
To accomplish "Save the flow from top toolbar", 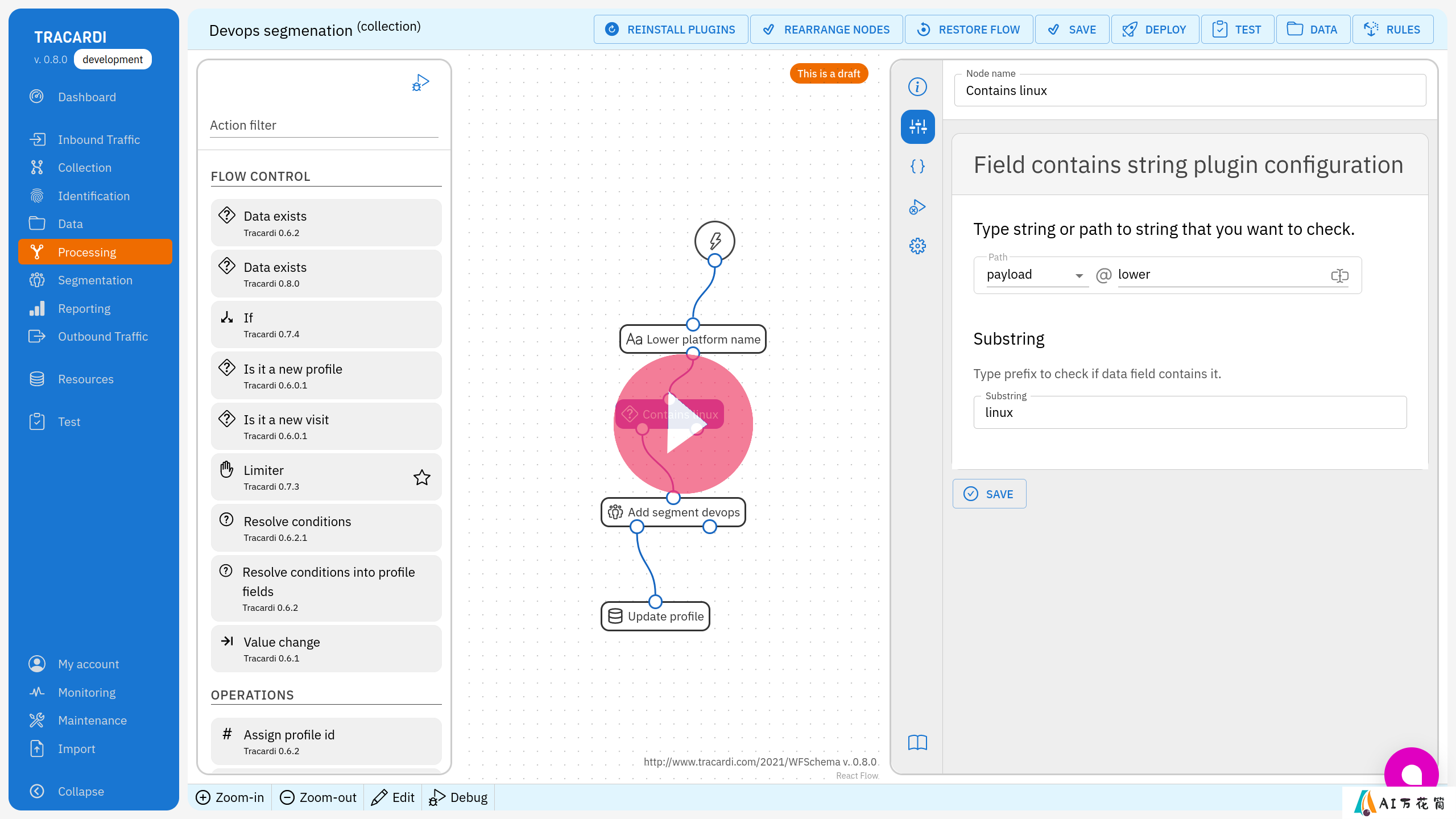I will pos(1072,30).
